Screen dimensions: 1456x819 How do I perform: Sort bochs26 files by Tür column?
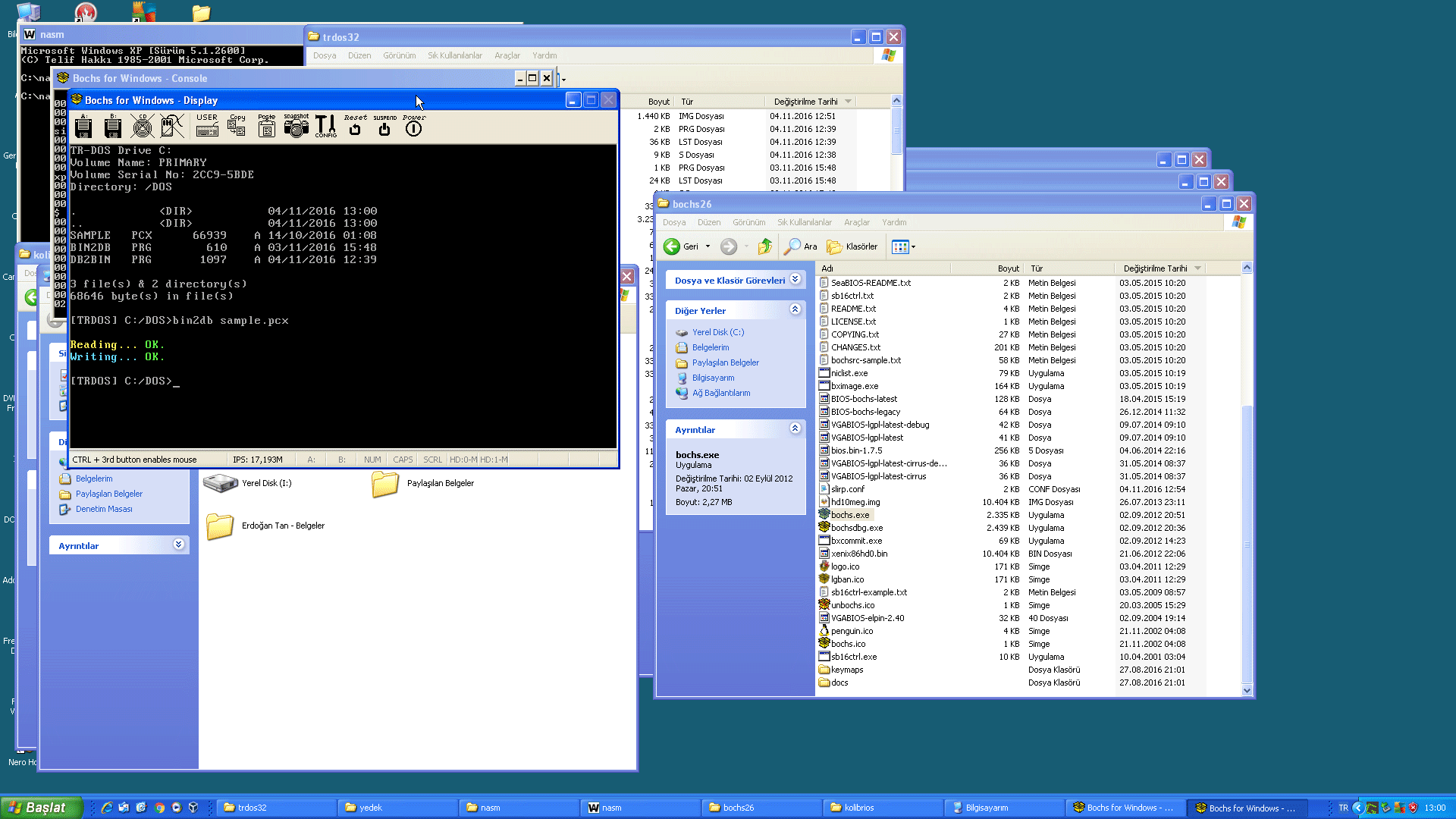click(x=1068, y=268)
